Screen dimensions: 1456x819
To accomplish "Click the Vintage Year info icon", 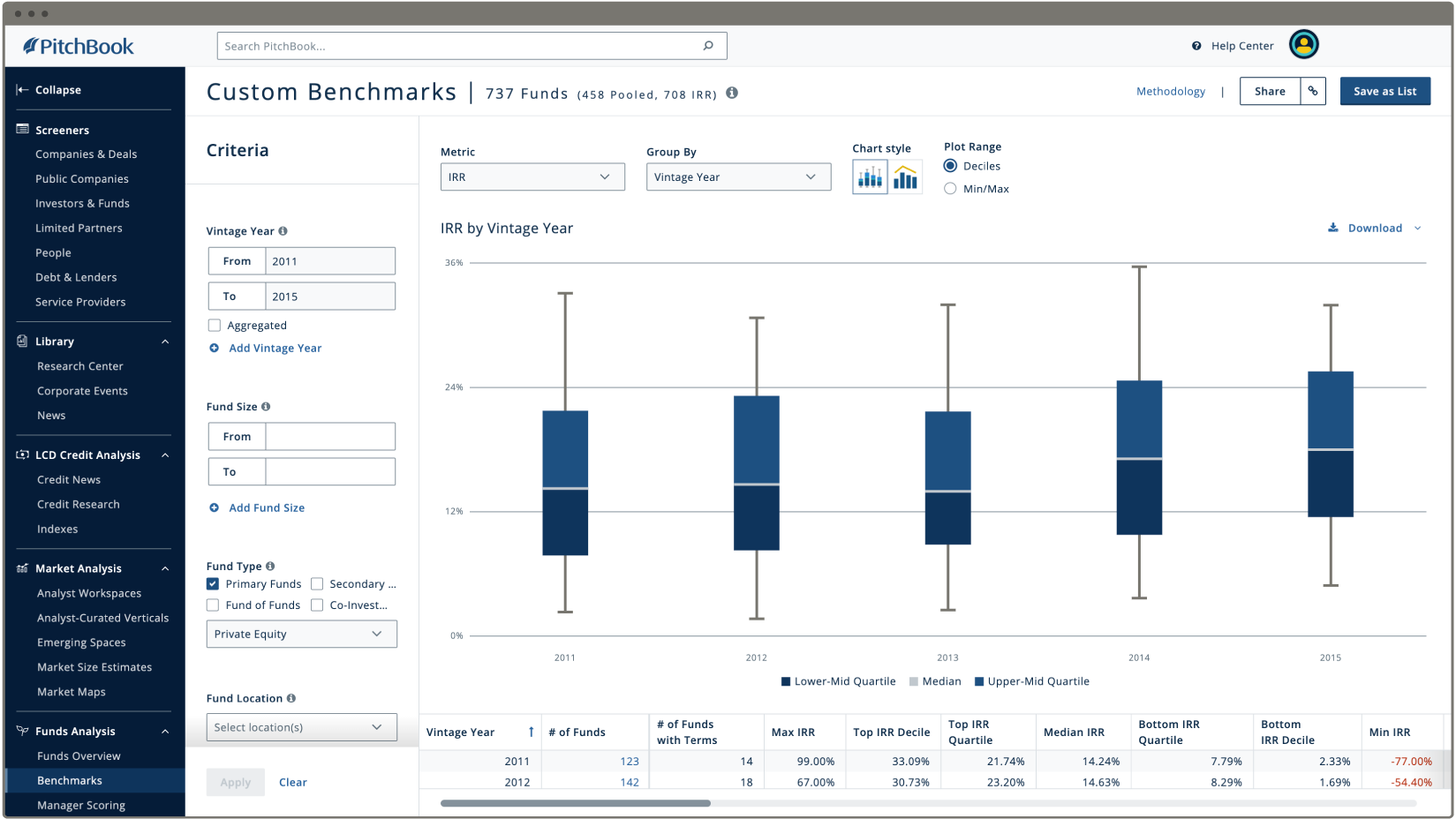I will click(x=283, y=231).
